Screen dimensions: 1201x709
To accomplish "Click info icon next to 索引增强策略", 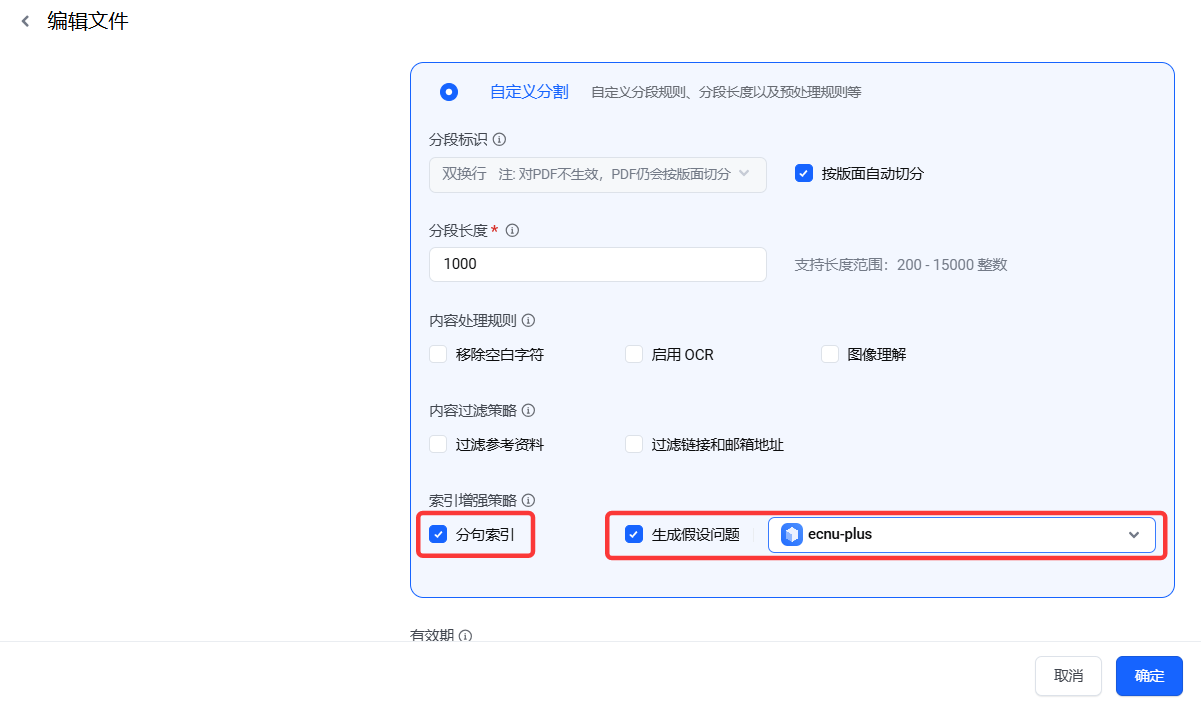I will [528, 500].
